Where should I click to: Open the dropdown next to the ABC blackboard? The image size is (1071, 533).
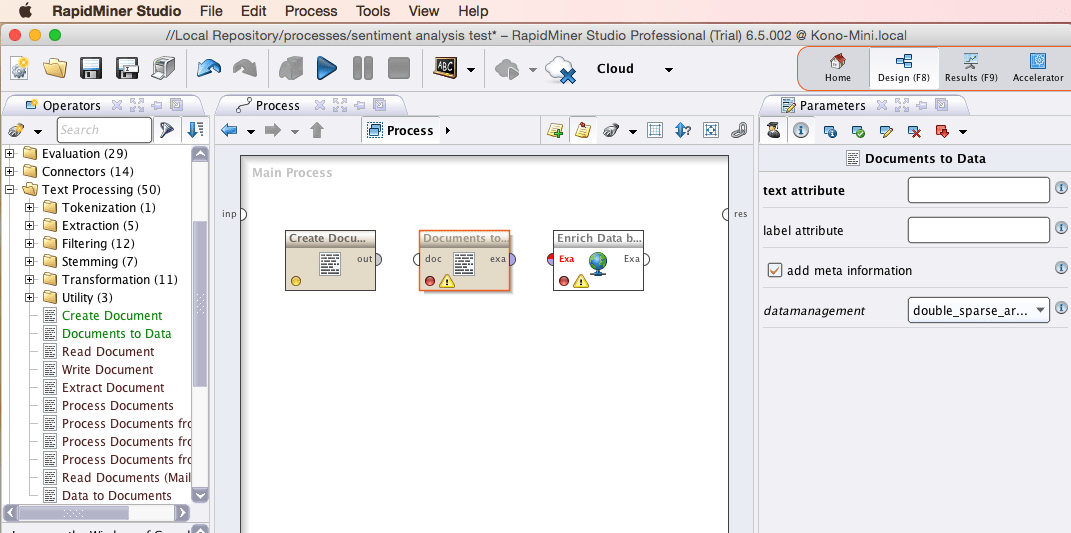click(471, 69)
